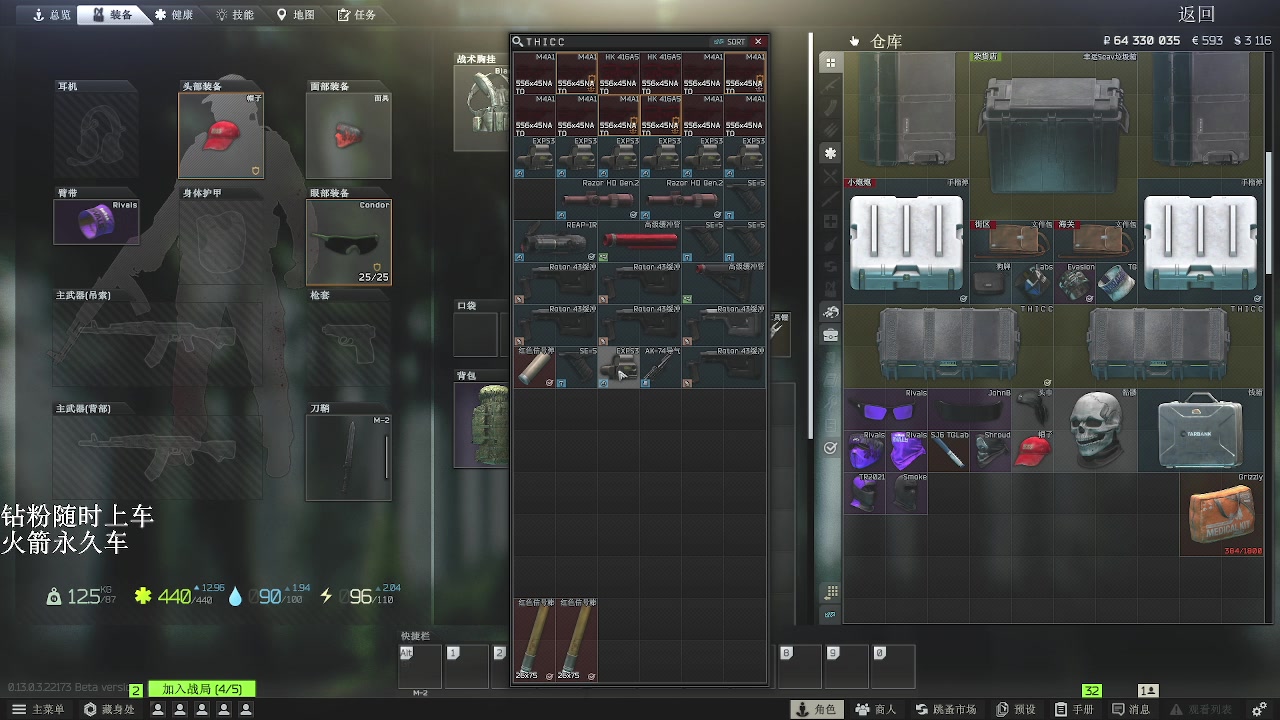Click the mask in the 面部装备 slot
The image size is (1280, 720).
click(x=349, y=136)
